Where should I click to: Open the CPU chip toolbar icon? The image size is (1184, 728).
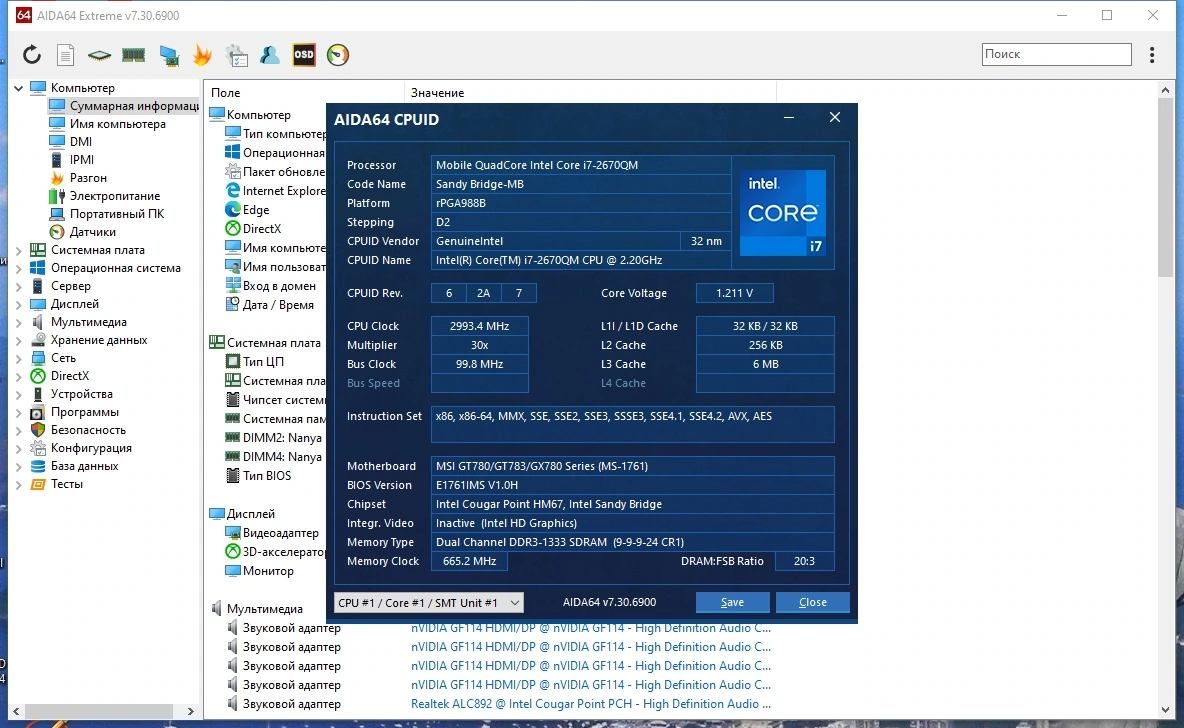coord(99,55)
